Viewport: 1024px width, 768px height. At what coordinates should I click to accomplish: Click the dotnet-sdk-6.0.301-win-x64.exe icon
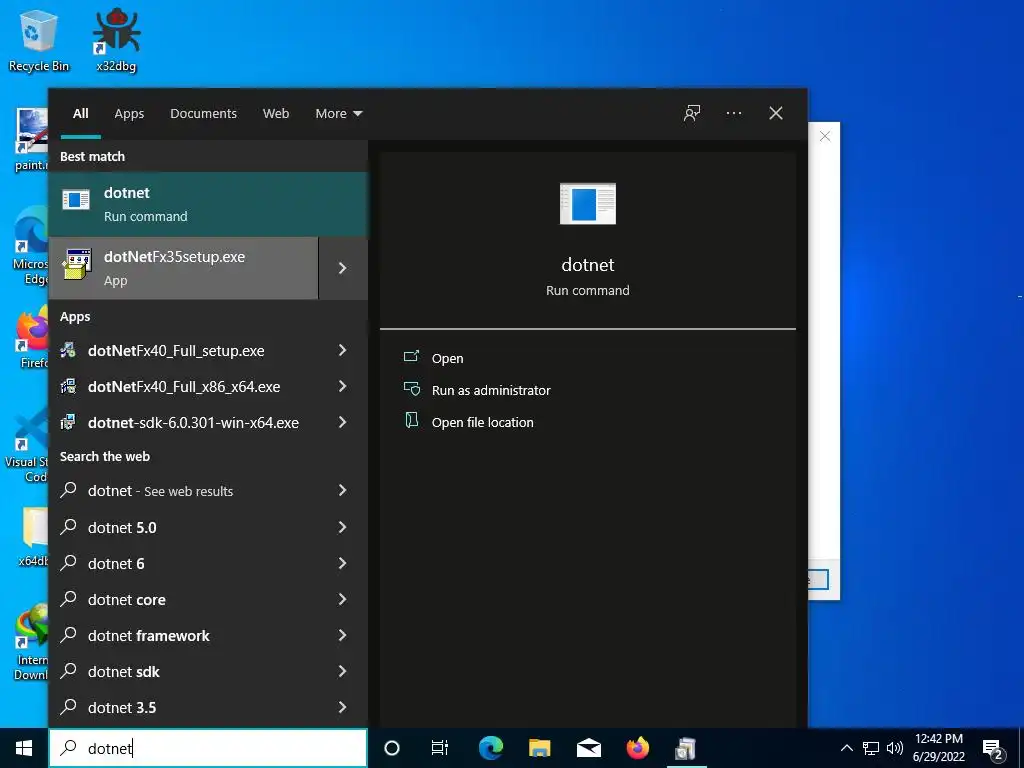[x=68, y=423]
